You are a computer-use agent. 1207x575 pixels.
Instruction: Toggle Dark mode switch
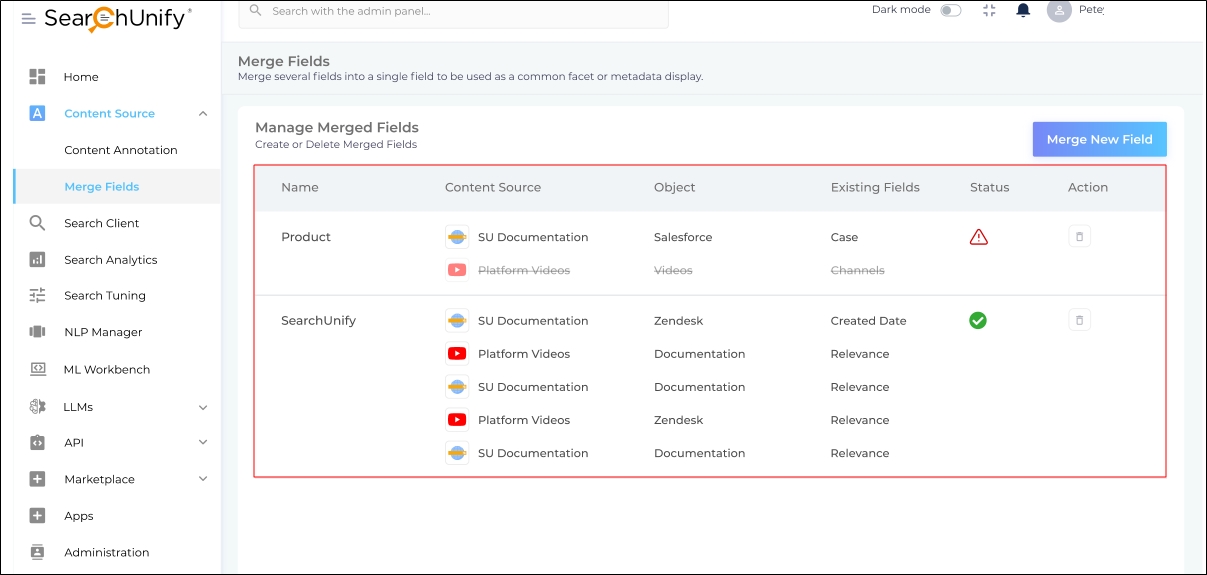(x=950, y=10)
